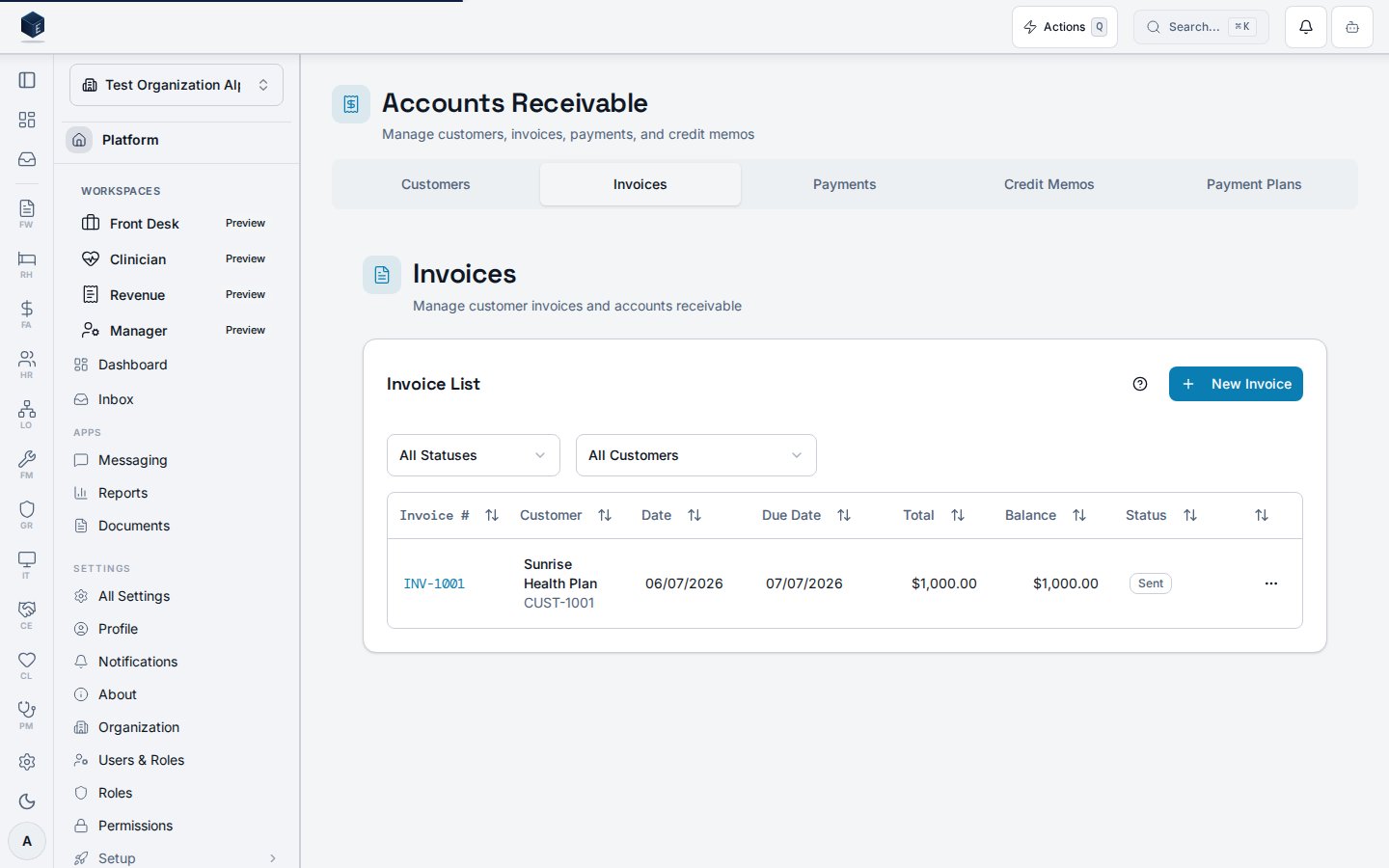Open the FA dollar module icon
The width and height of the screenshot is (1389, 868).
27,313
